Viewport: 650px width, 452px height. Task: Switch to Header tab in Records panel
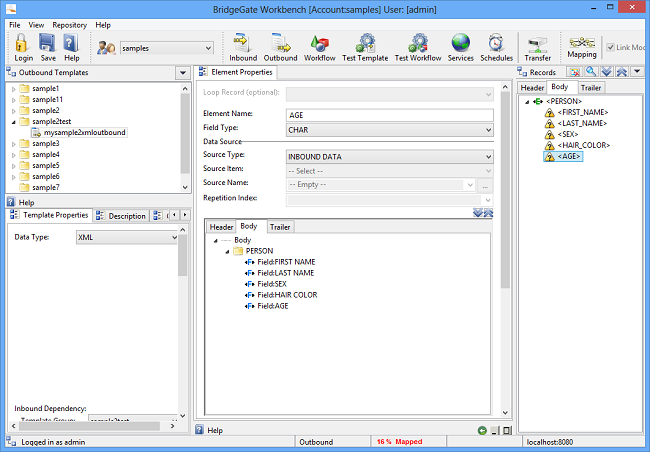[x=532, y=88]
